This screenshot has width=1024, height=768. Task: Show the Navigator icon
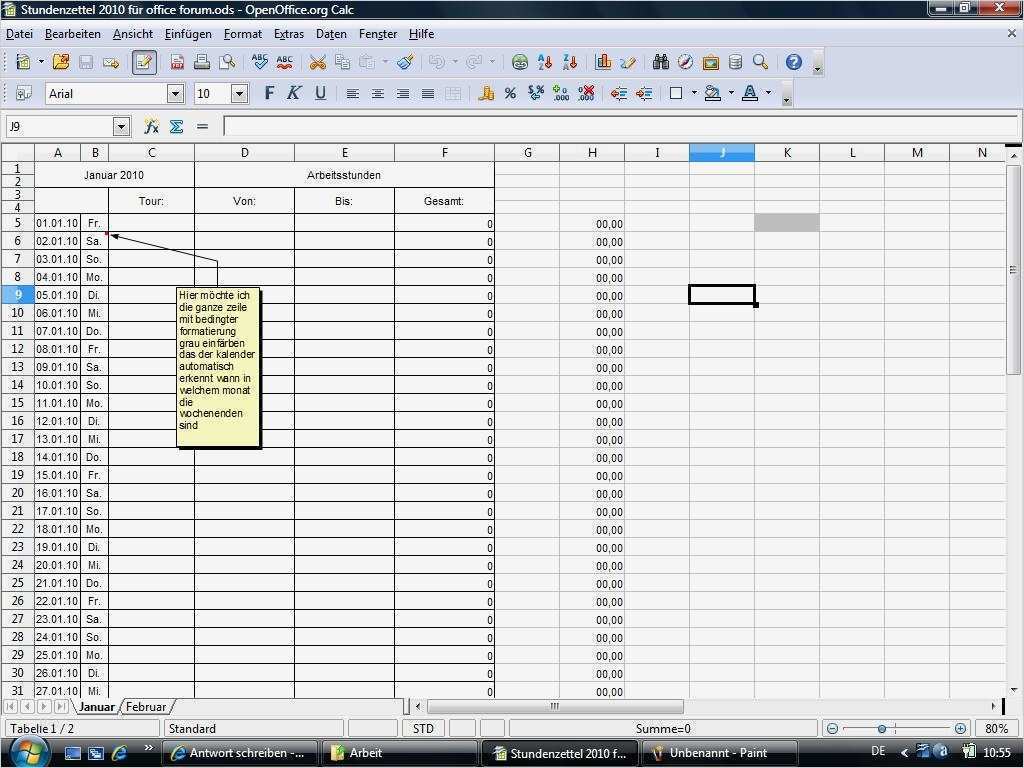(x=684, y=62)
